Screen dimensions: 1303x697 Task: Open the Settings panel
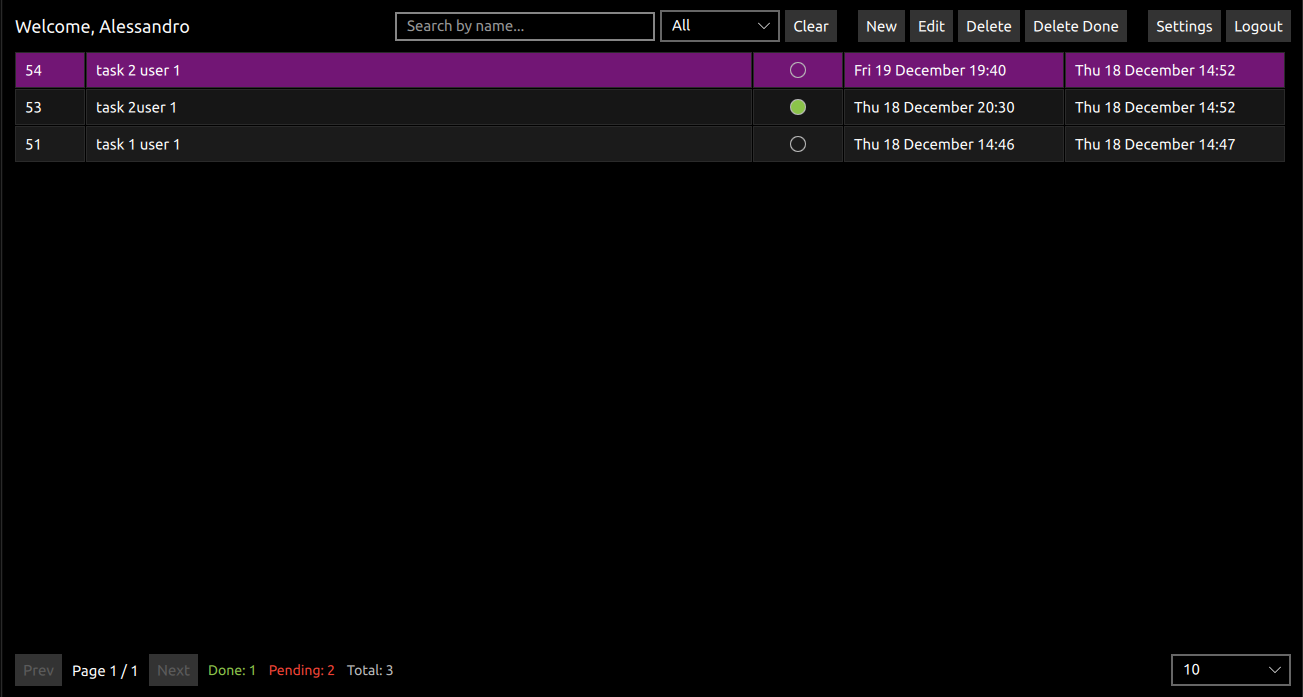1184,26
